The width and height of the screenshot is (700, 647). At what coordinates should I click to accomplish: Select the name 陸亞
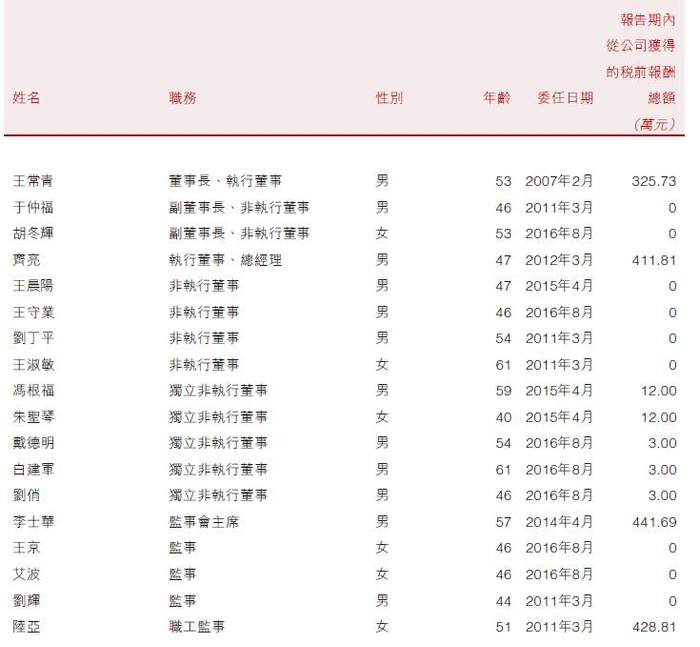click(26, 626)
